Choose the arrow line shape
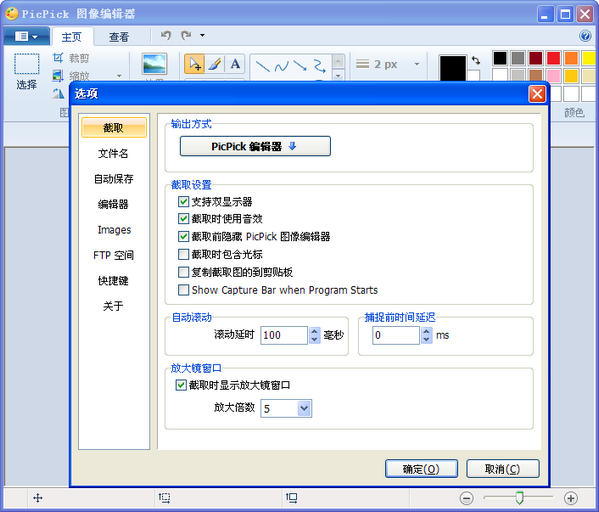 click(300, 66)
